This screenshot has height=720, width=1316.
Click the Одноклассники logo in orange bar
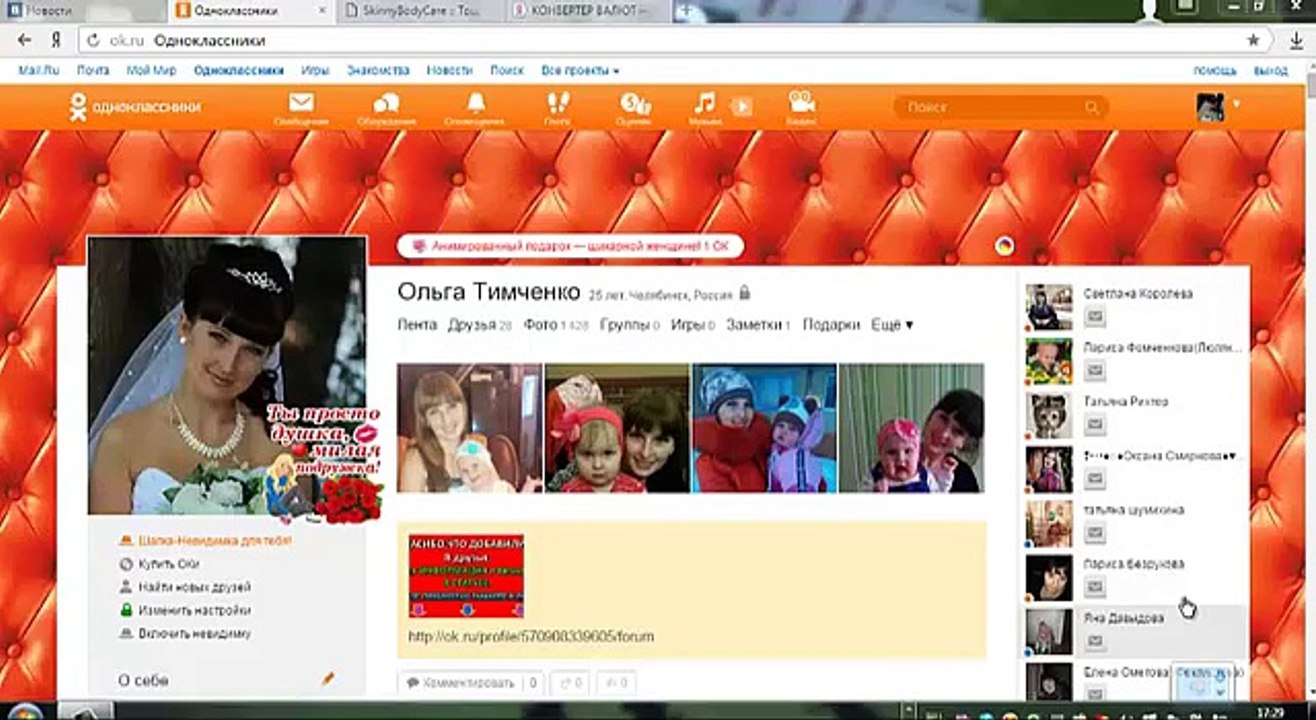tap(135, 107)
